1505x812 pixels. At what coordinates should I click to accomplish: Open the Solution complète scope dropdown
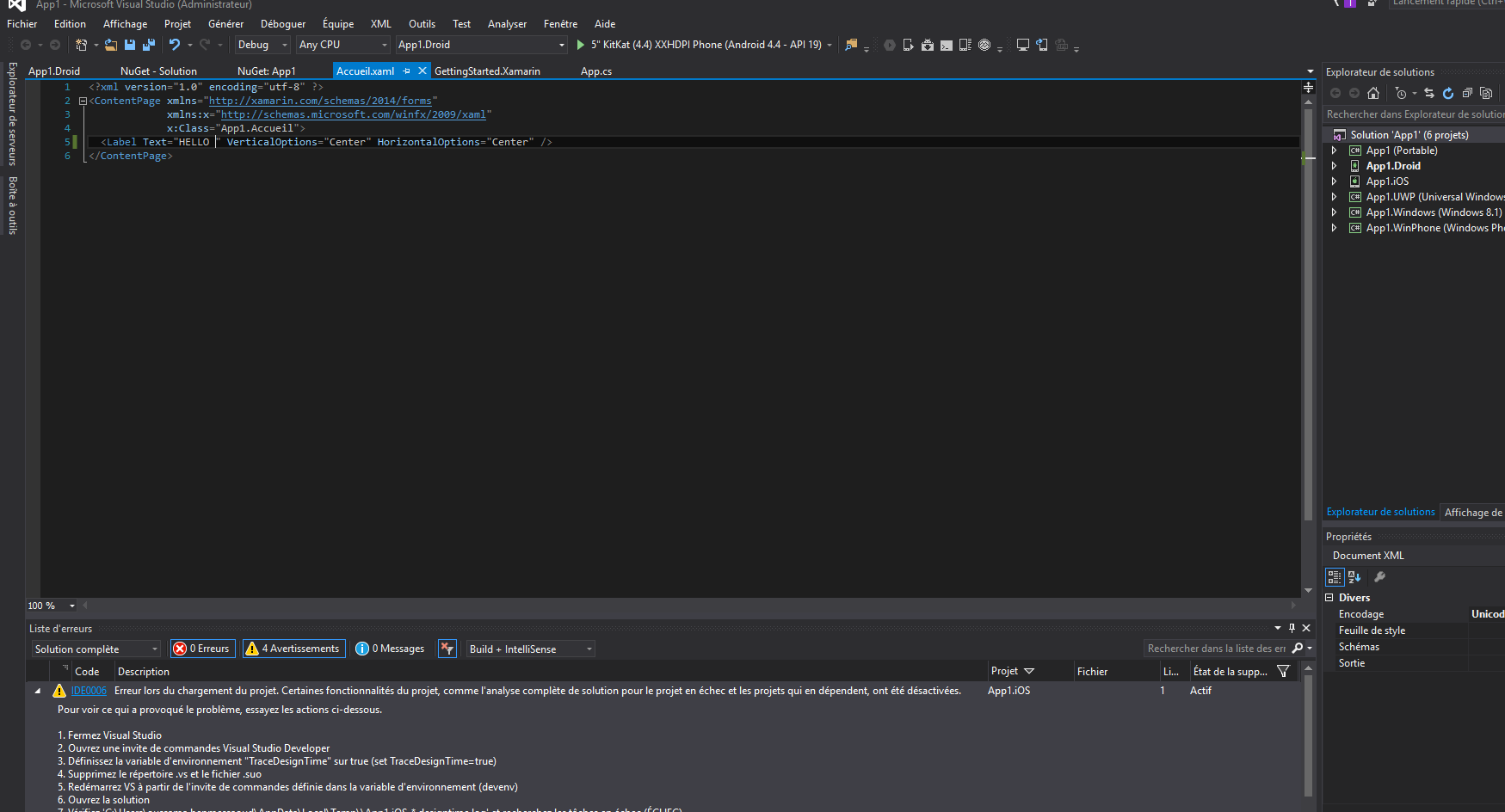click(97, 649)
